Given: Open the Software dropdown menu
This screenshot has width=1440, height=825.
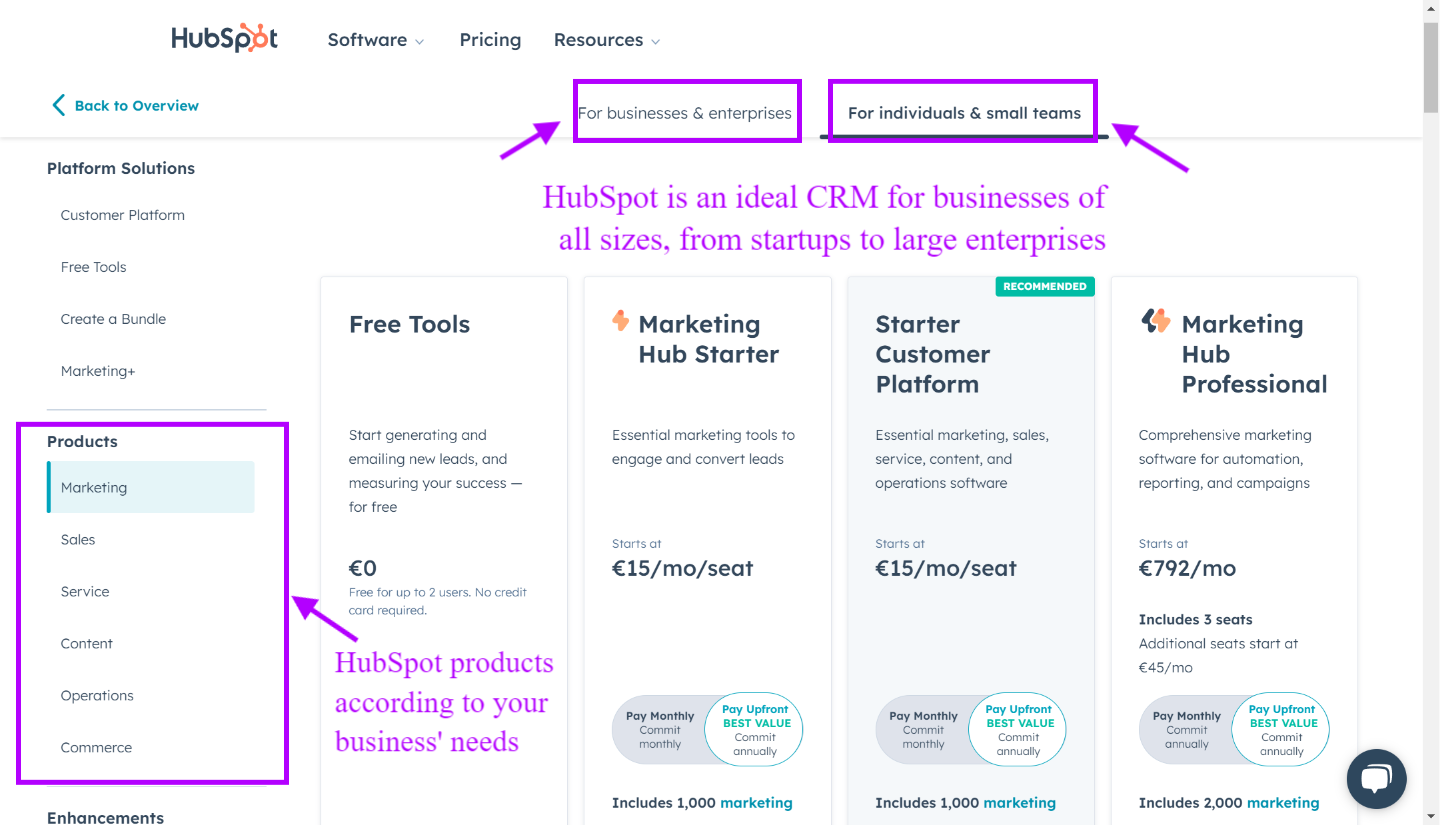Looking at the screenshot, I should [375, 40].
